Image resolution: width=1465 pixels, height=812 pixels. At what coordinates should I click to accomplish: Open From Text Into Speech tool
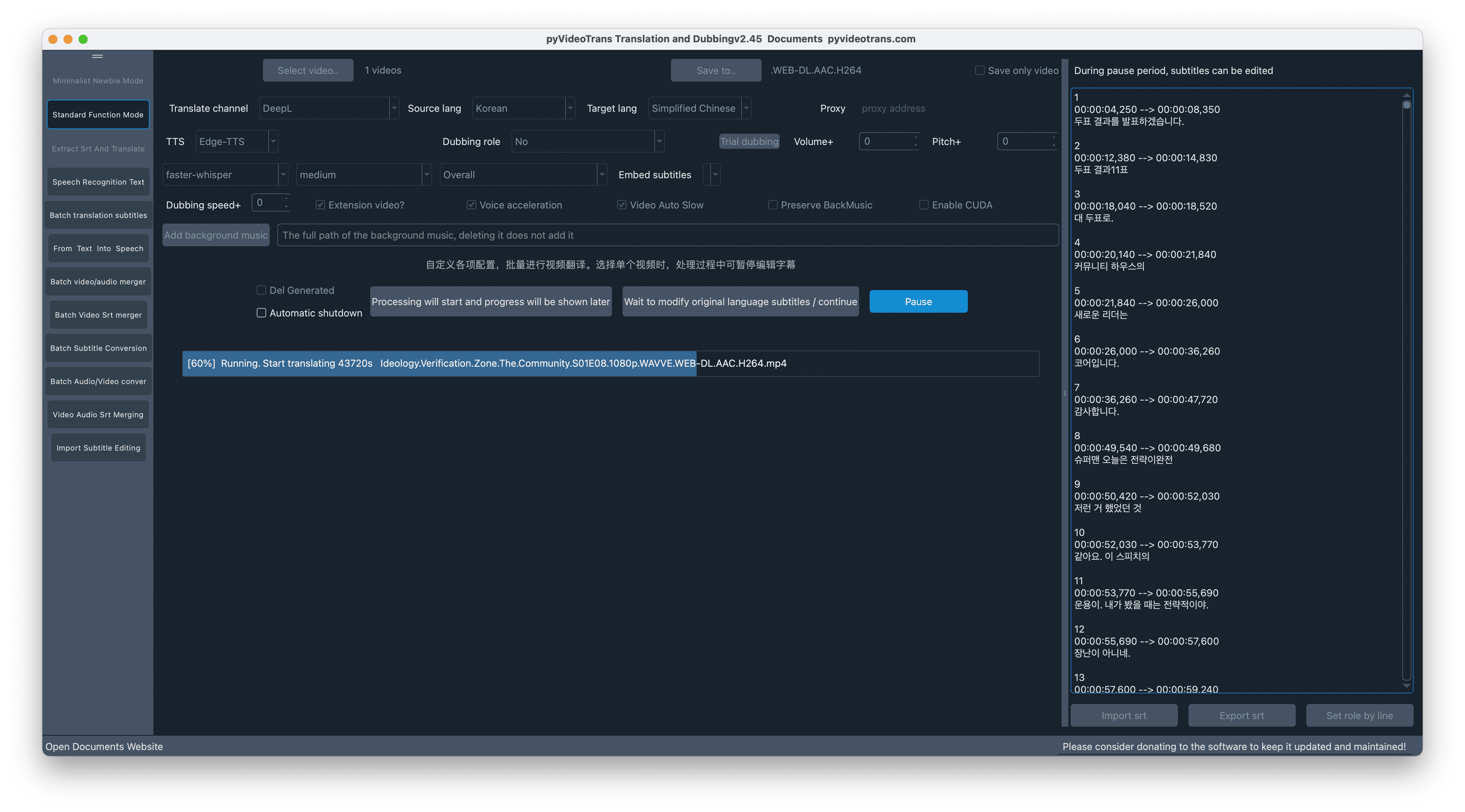(98, 249)
